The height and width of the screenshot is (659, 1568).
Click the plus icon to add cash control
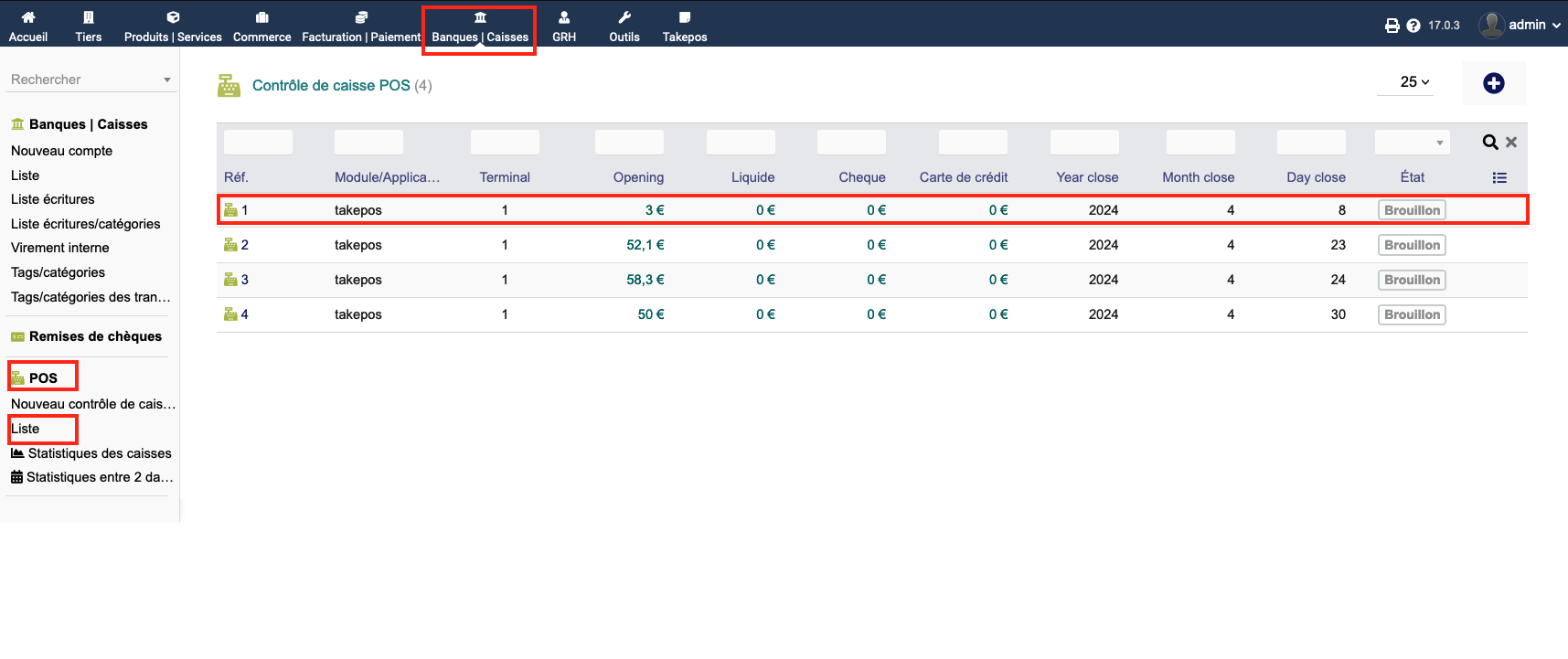(1493, 83)
